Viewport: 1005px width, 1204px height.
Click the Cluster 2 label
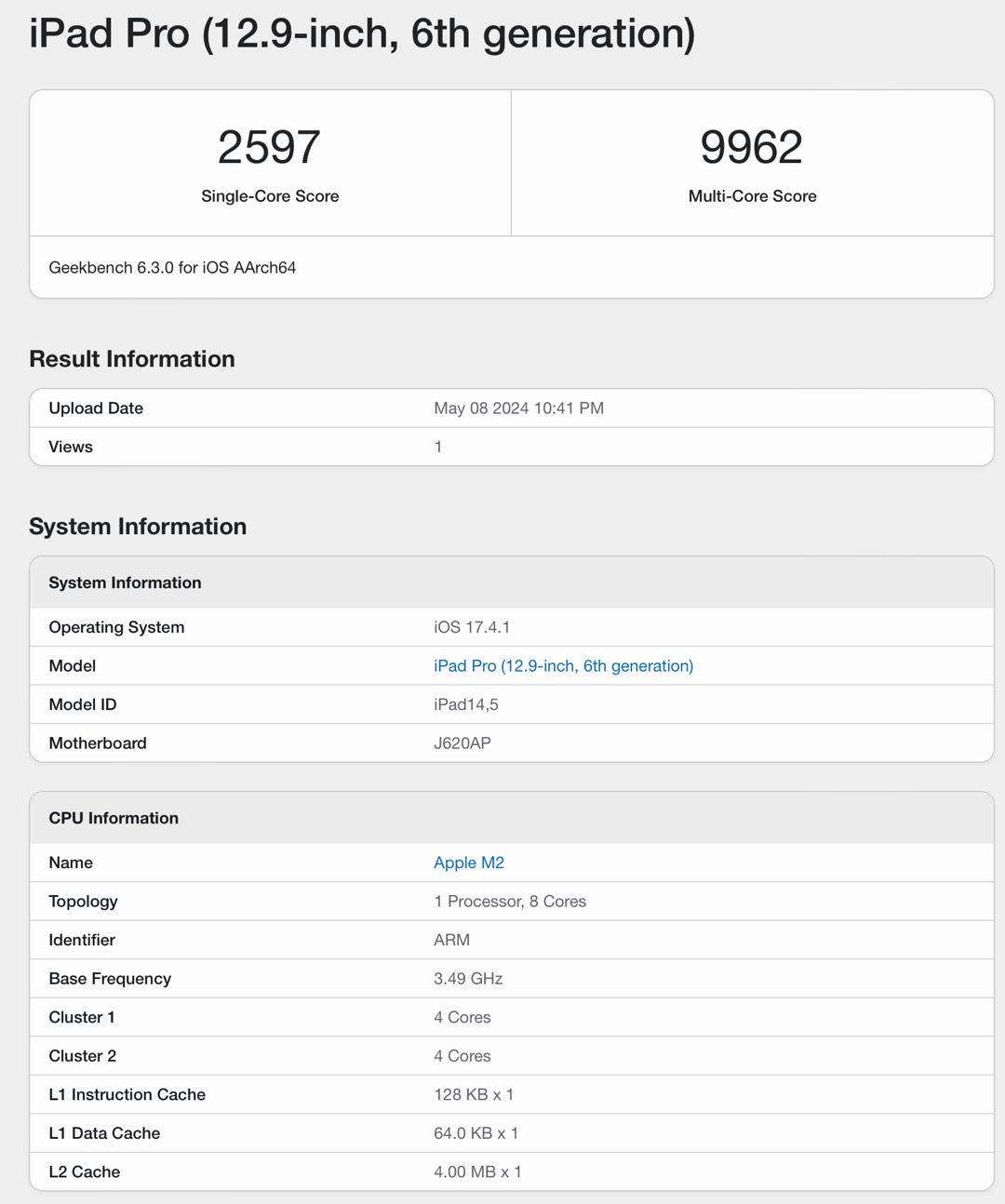(83, 1056)
